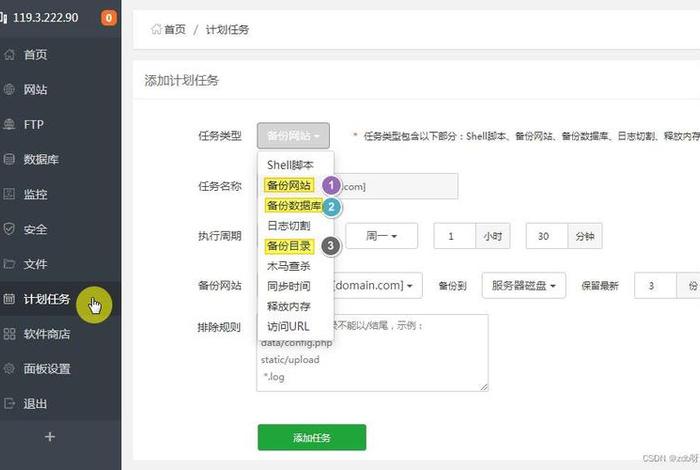
Task: Click the panel settings gear icon
Action: point(9,369)
